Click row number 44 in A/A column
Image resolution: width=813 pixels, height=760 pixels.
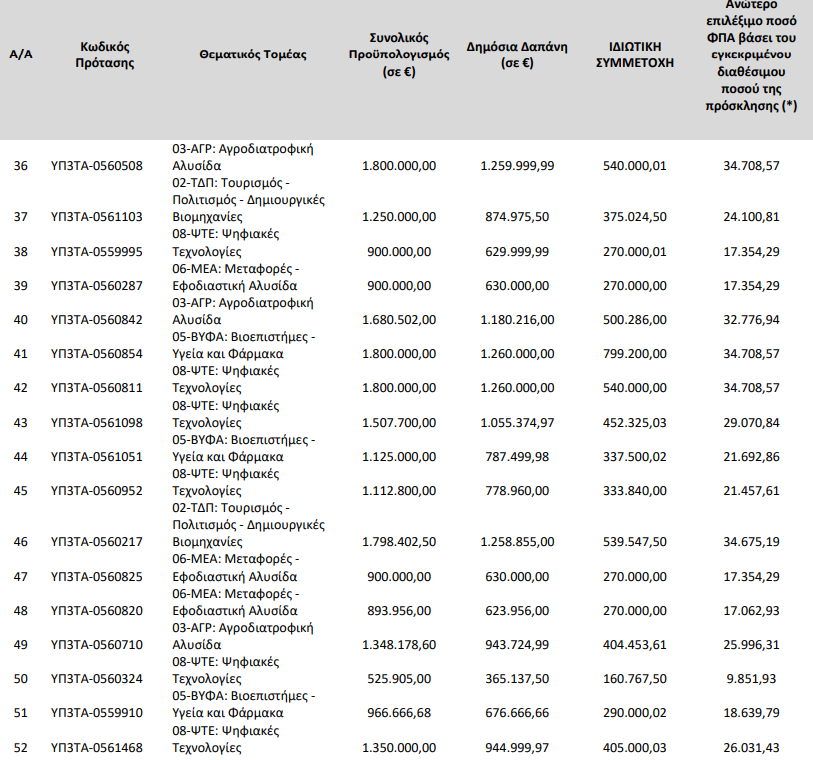point(21,456)
